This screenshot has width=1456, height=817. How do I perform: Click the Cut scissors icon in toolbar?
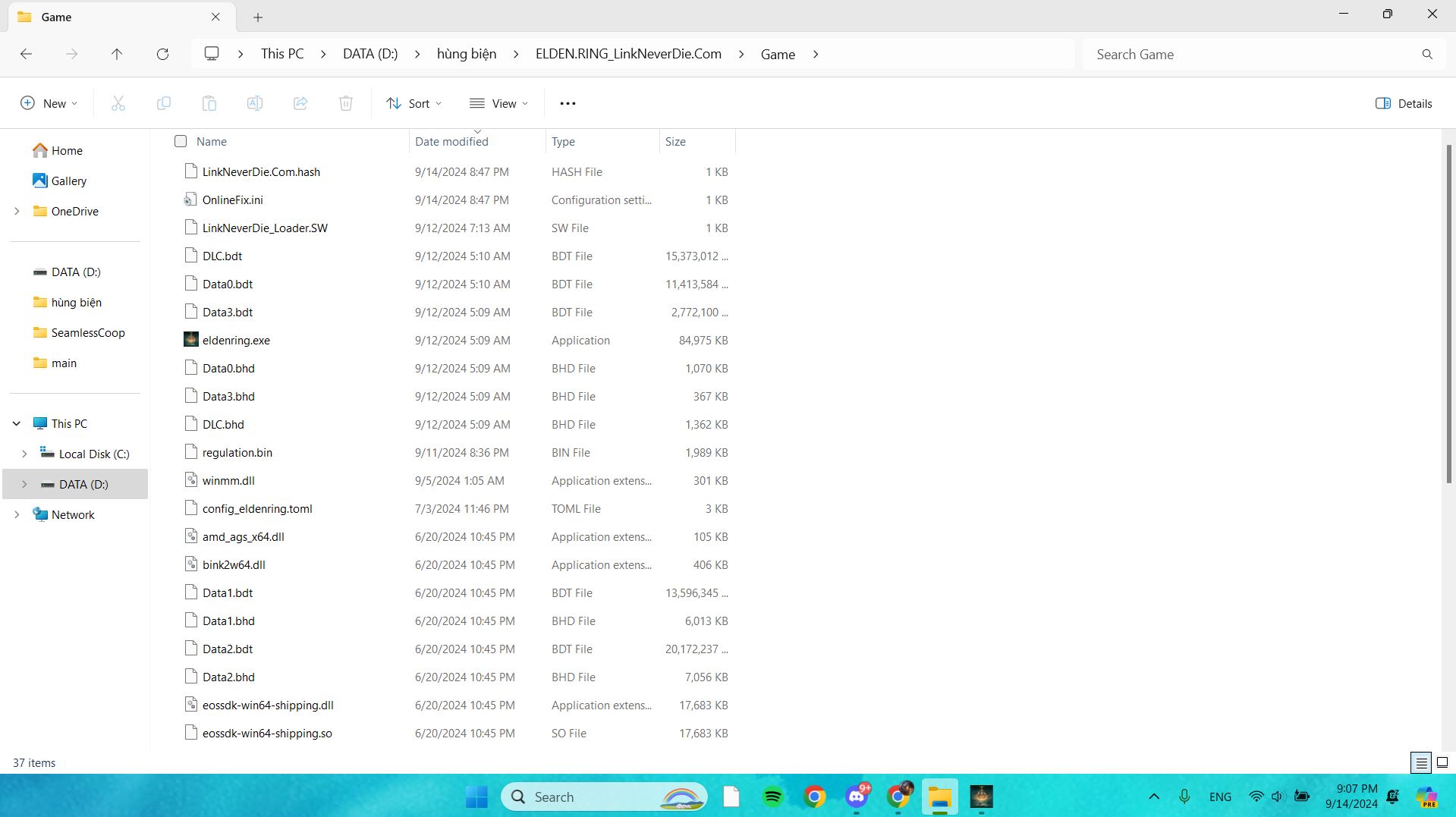point(118,103)
